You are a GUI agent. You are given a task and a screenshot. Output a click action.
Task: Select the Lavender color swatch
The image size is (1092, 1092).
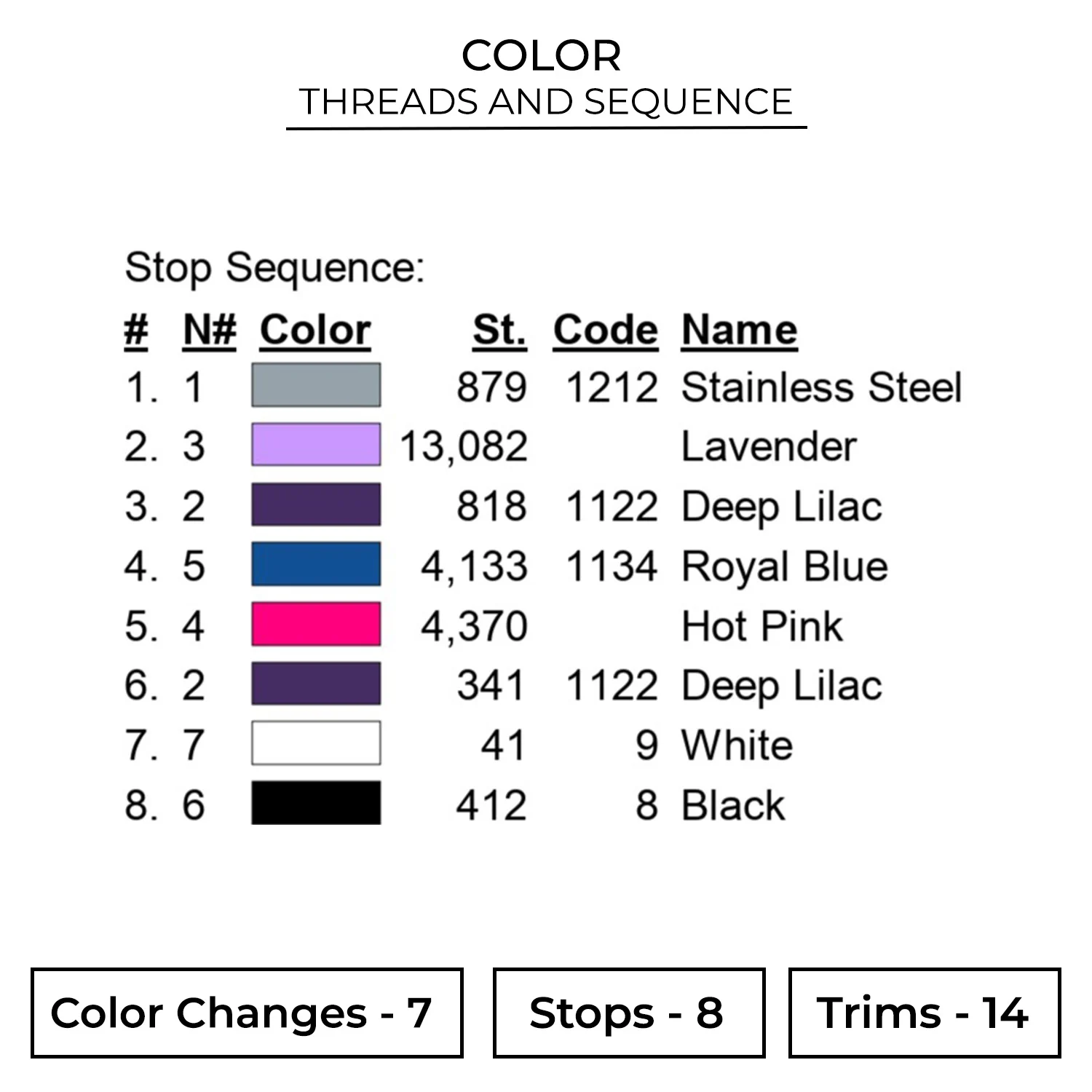(x=316, y=445)
